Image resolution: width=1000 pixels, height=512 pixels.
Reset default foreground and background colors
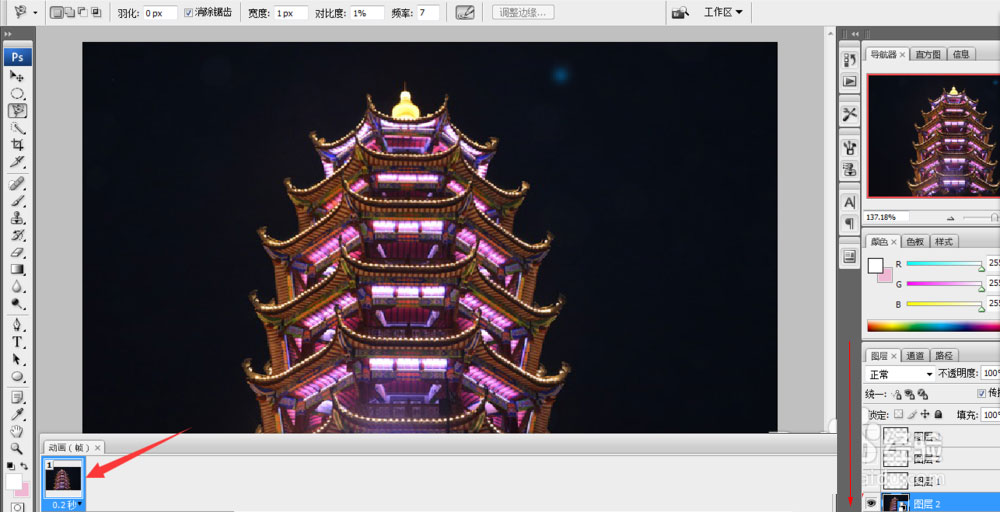(10, 466)
